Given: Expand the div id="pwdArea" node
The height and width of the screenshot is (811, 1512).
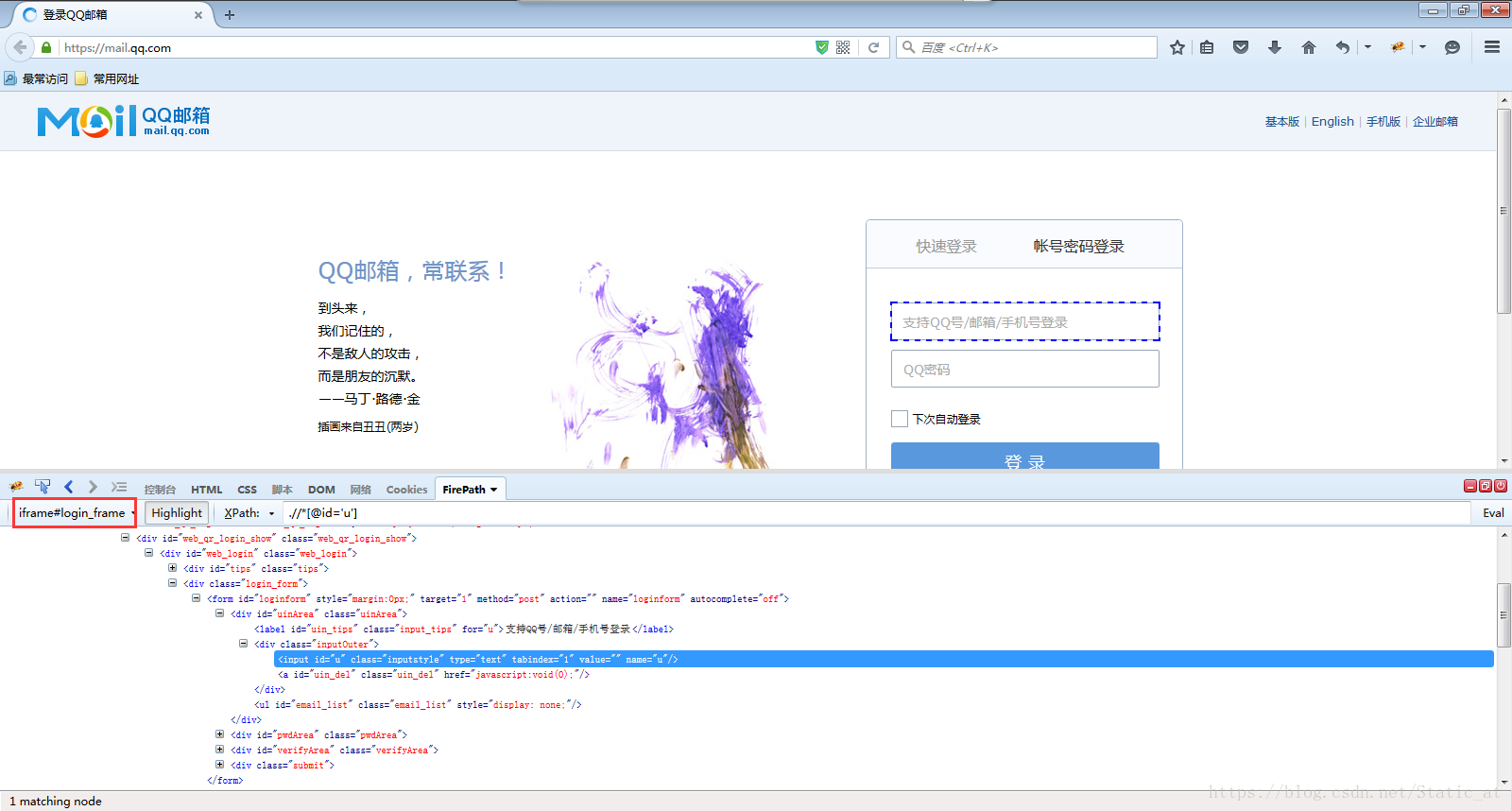Looking at the screenshot, I should [x=219, y=734].
